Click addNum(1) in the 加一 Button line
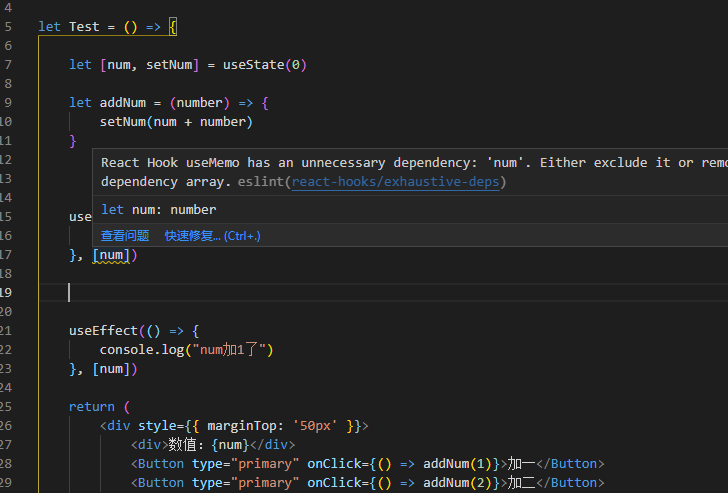 457,464
